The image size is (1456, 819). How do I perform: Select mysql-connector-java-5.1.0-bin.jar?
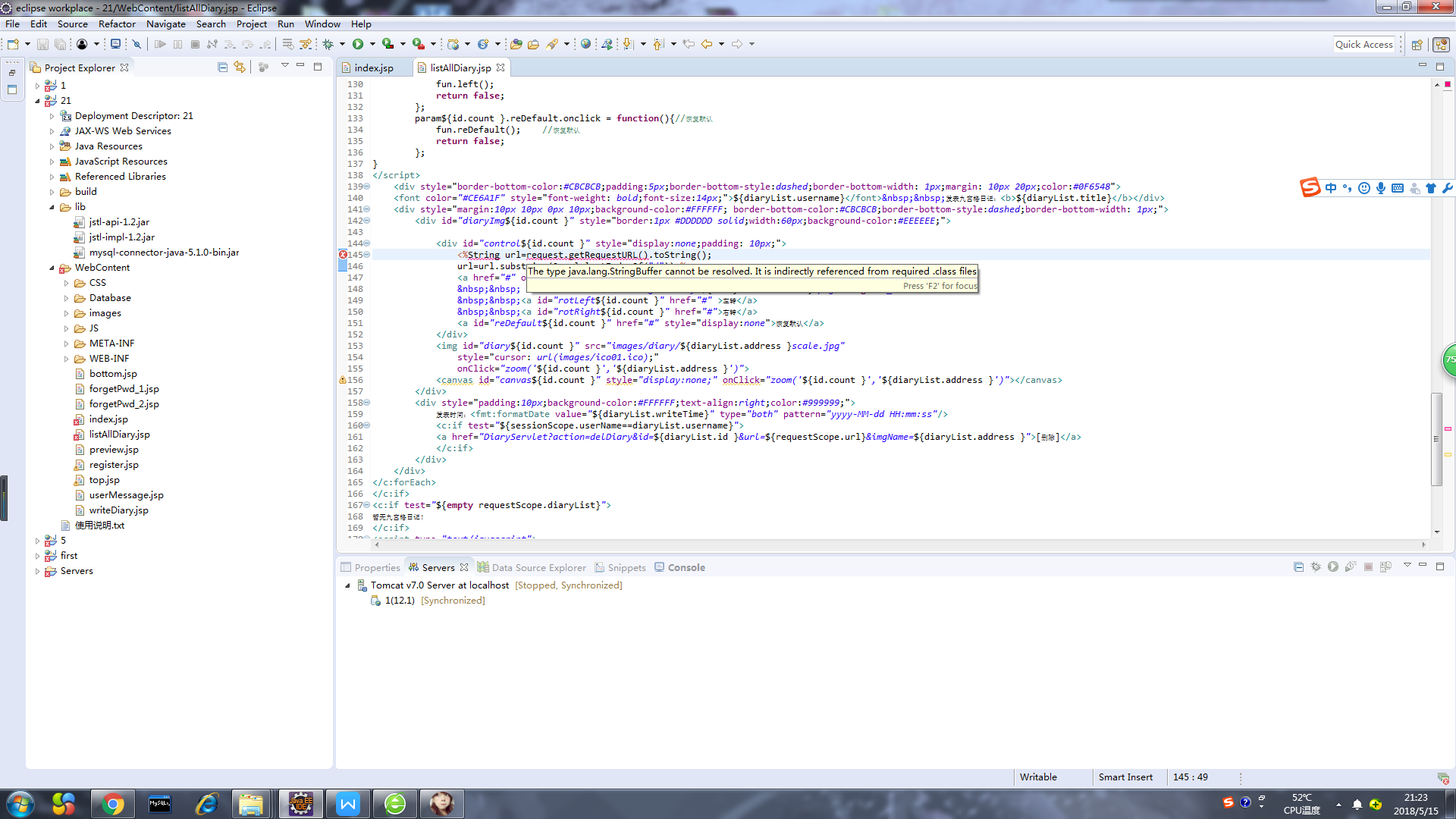tap(164, 253)
